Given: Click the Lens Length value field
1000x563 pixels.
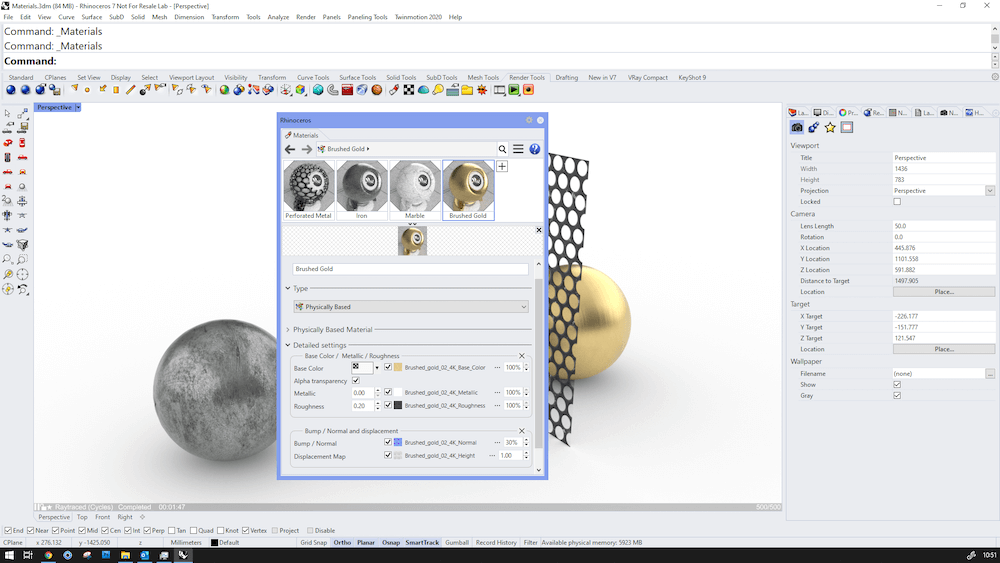Looking at the screenshot, I should pyautogui.click(x=944, y=226).
